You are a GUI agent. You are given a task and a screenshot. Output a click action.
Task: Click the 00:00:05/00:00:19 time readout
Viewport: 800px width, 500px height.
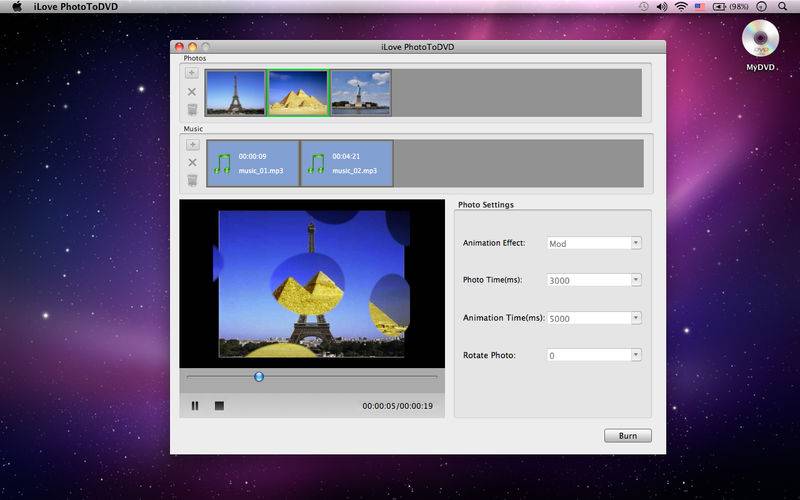(397, 406)
